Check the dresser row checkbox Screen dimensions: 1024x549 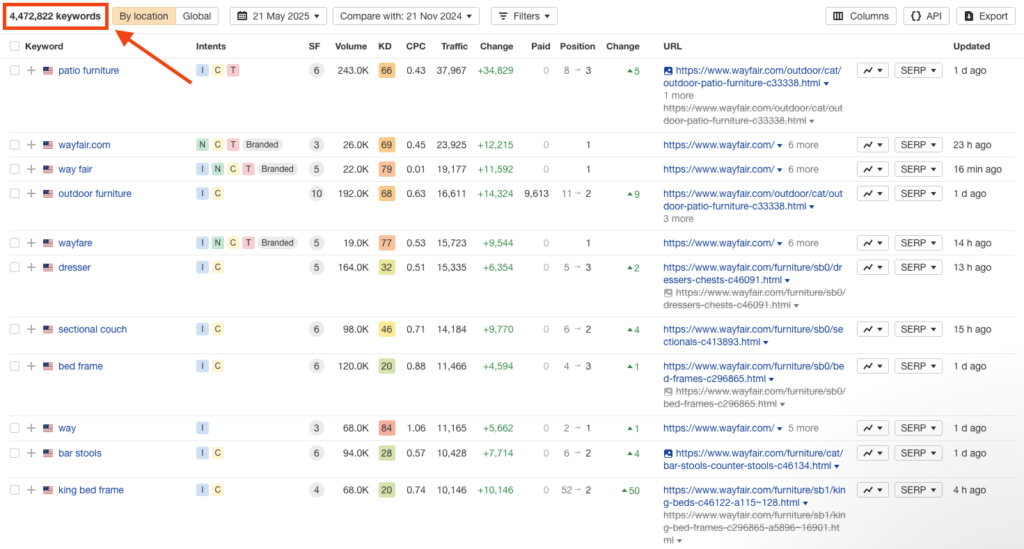tap(14, 268)
